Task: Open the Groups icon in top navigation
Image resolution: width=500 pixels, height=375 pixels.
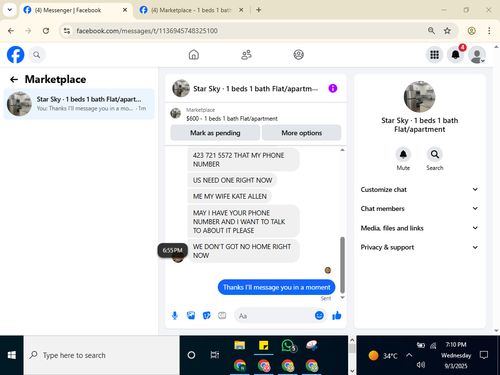Action: pos(299,55)
